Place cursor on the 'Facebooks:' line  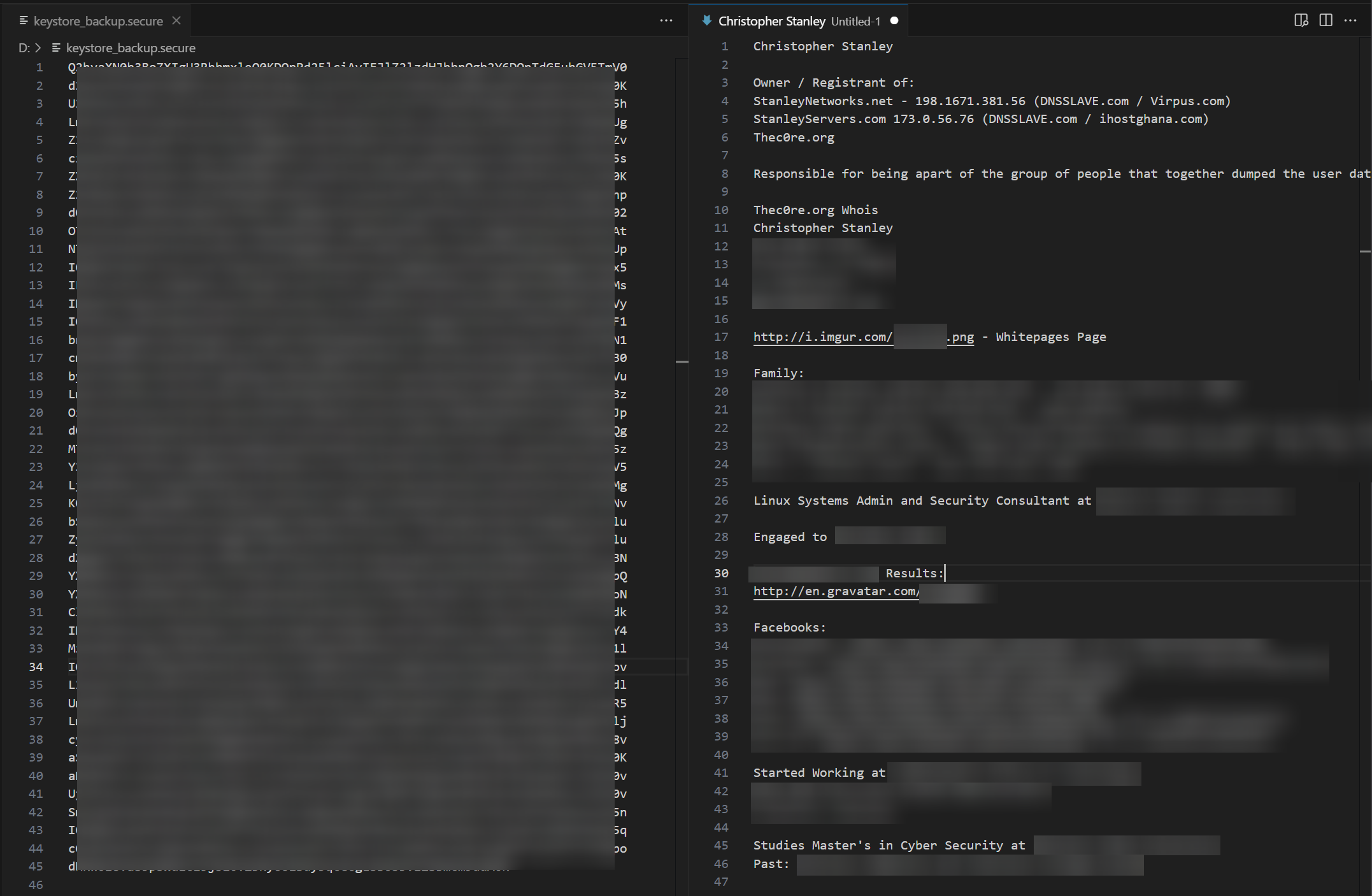pos(789,627)
